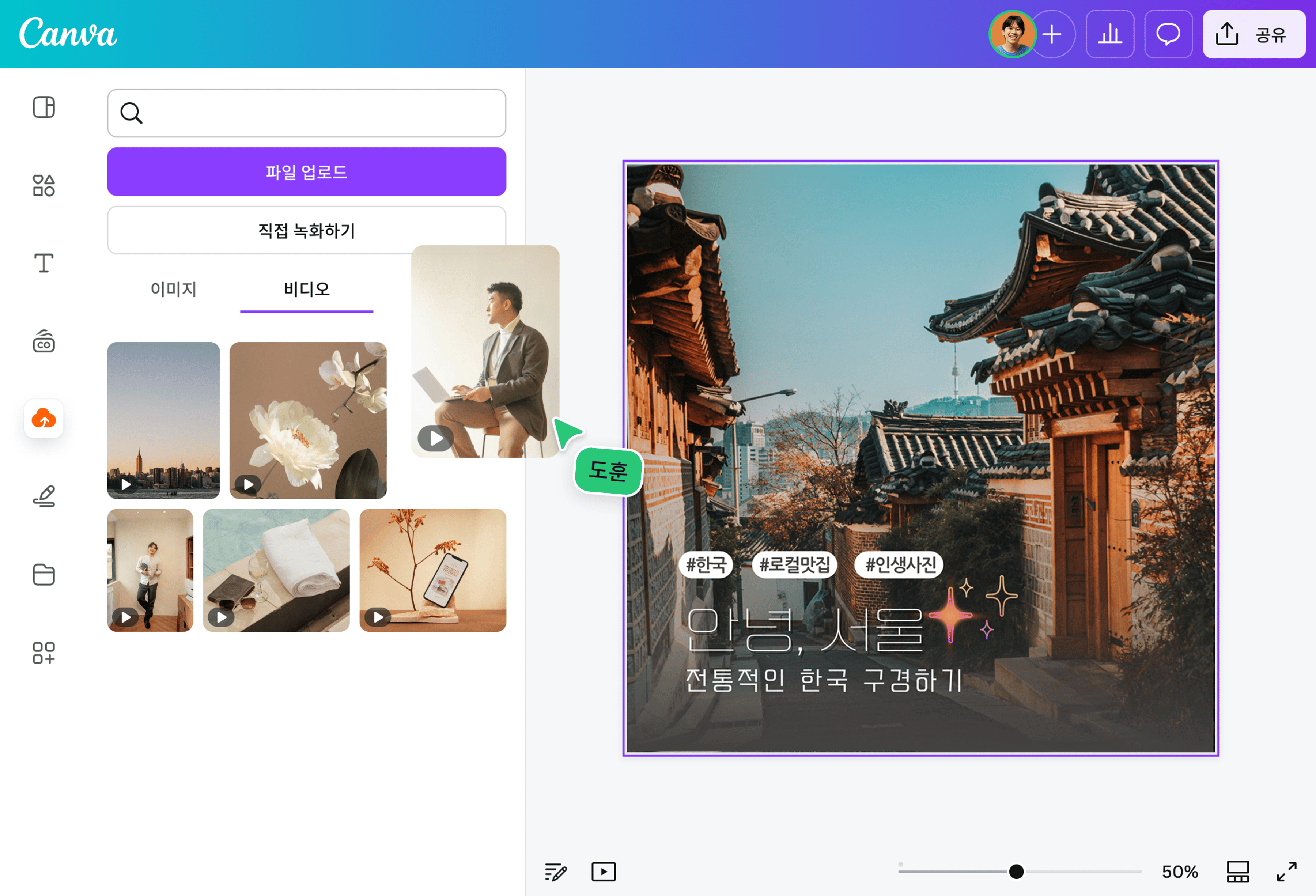Screen dimensions: 1316x896
Task: Focus the uploads search field
Action: point(306,113)
